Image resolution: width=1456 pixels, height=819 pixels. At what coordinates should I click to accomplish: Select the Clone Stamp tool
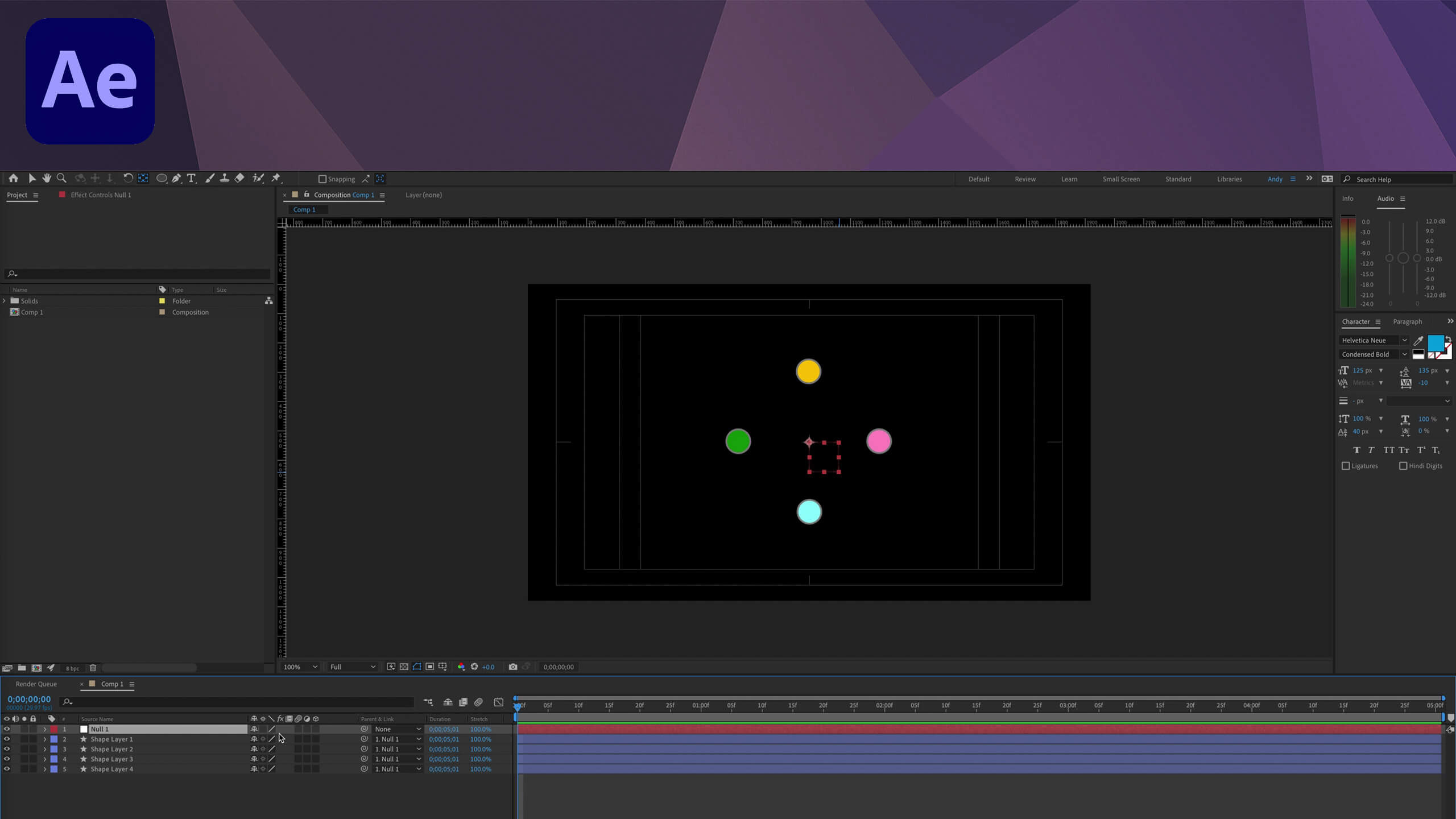225,178
